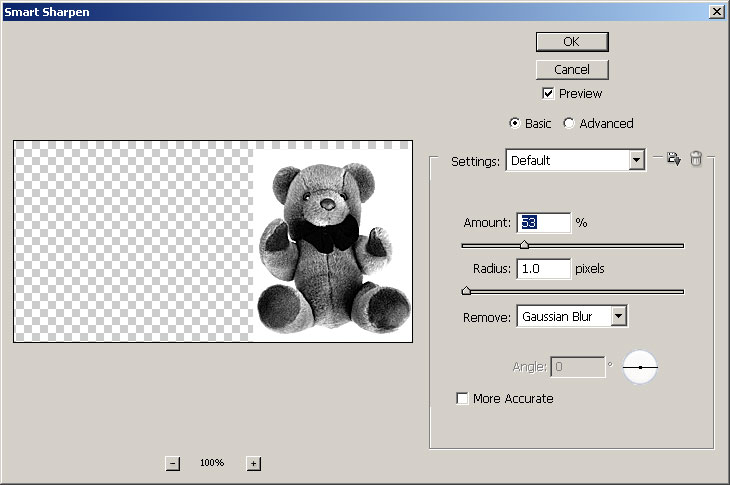Click the OK button
The height and width of the screenshot is (485, 730).
pos(572,42)
